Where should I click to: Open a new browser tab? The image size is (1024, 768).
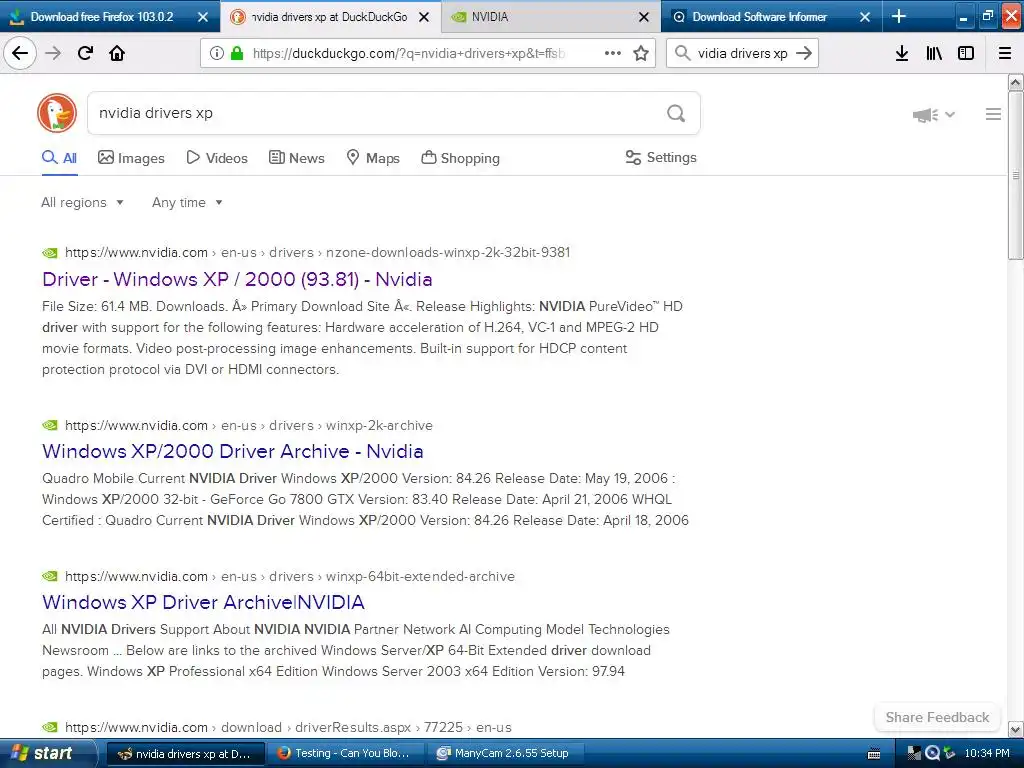click(899, 16)
